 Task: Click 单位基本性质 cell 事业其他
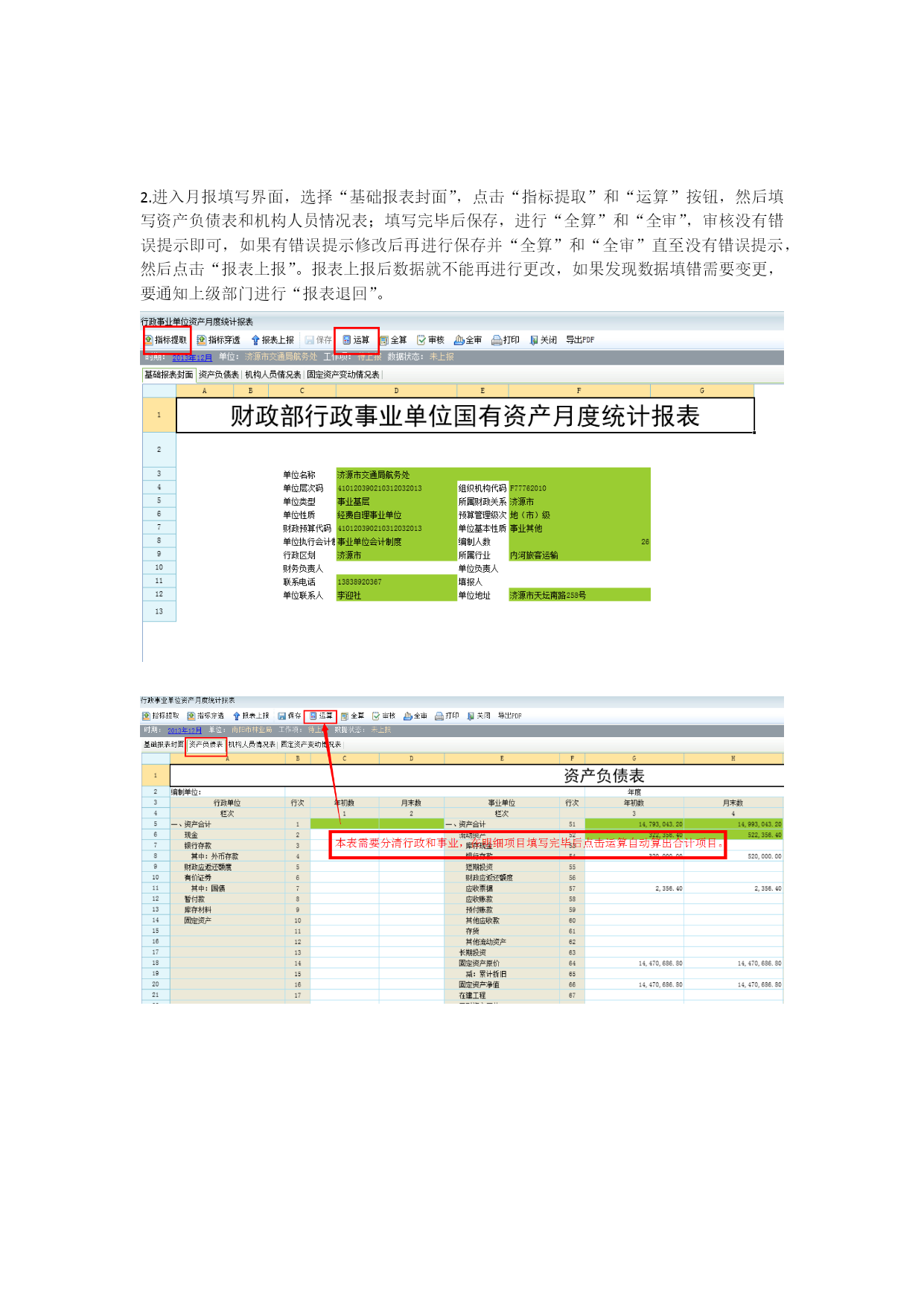(x=579, y=529)
